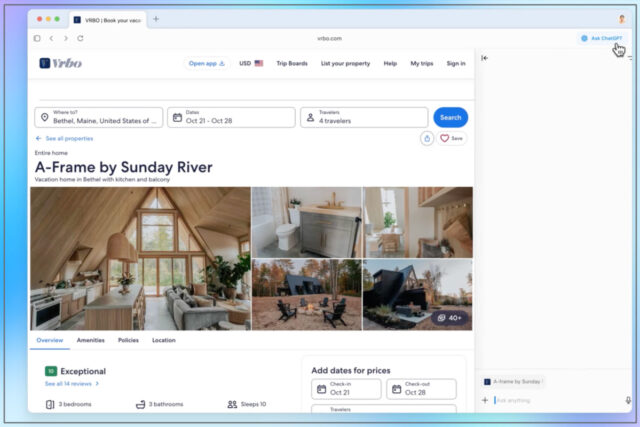
Task: Toggle Ask ChatGPT panel button
Action: point(602,38)
